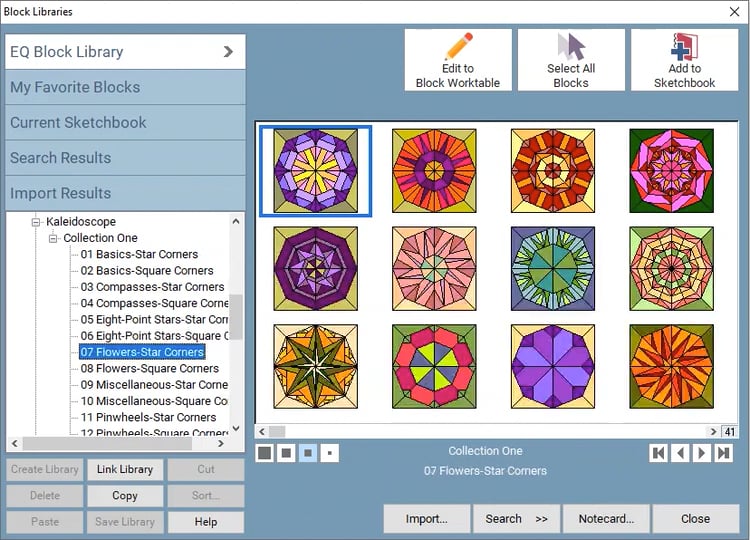Viewport: 750px width, 540px height.
Task: Select the dark purple star octagon block
Action: (x=316, y=269)
